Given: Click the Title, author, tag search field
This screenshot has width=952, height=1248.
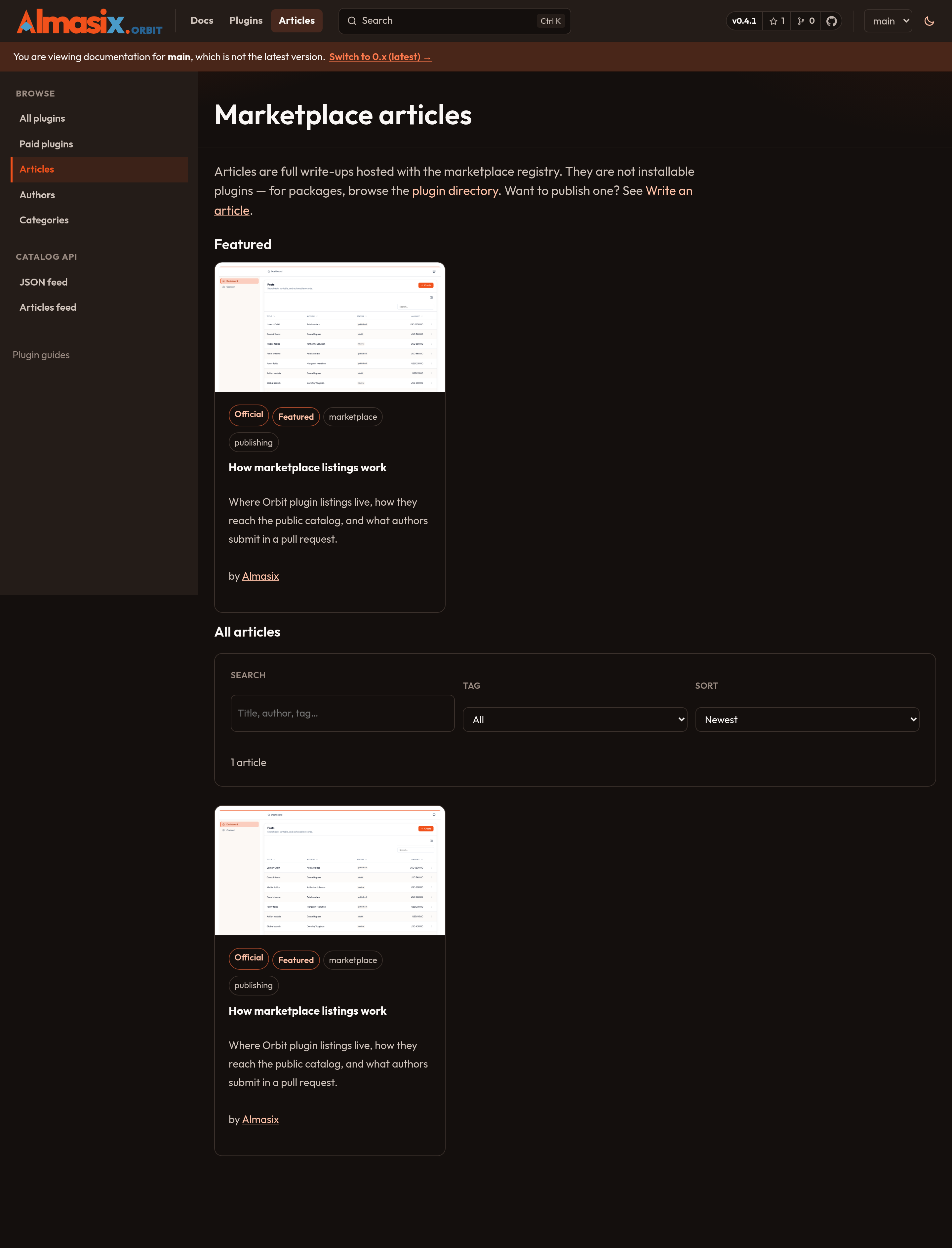Looking at the screenshot, I should [x=342, y=713].
